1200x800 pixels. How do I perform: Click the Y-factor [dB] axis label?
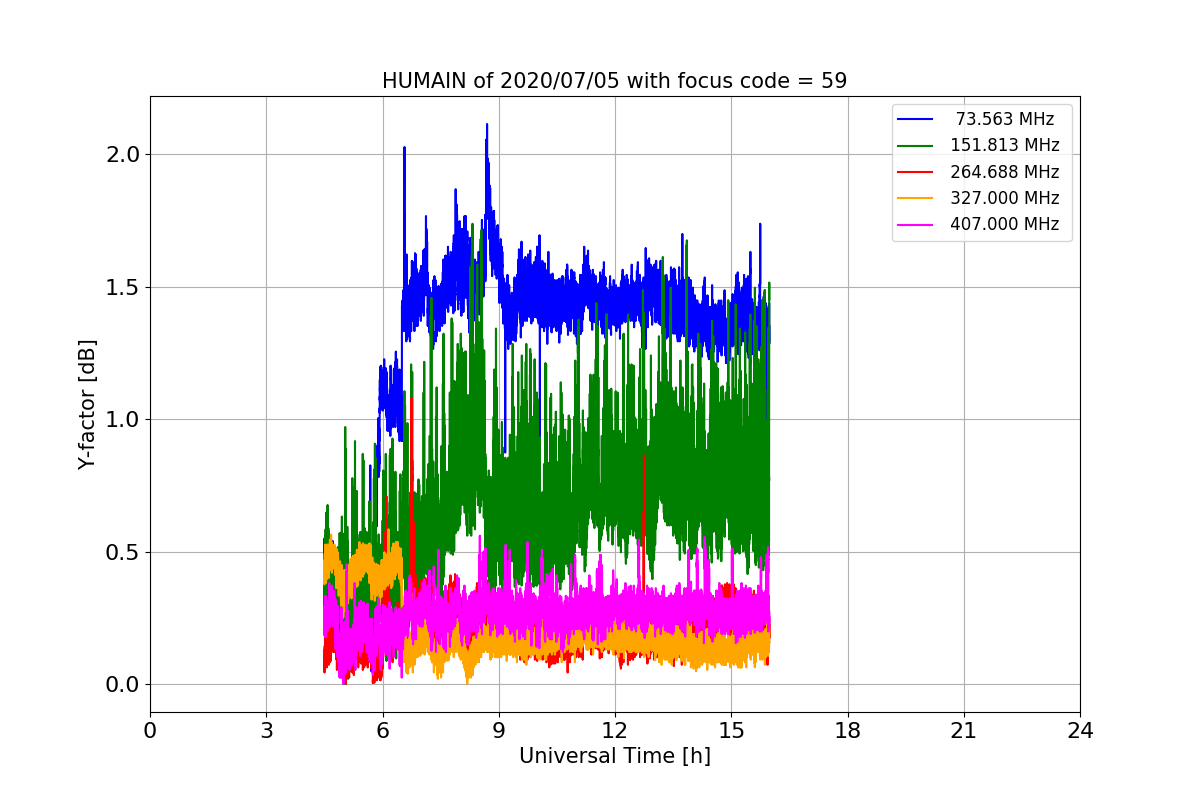point(88,404)
